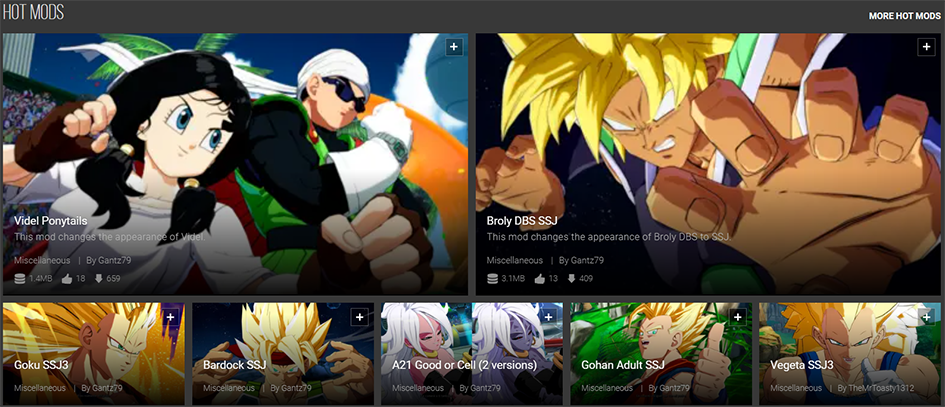Click the 18 likes count
Image resolution: width=945 pixels, height=407 pixels.
(x=80, y=279)
